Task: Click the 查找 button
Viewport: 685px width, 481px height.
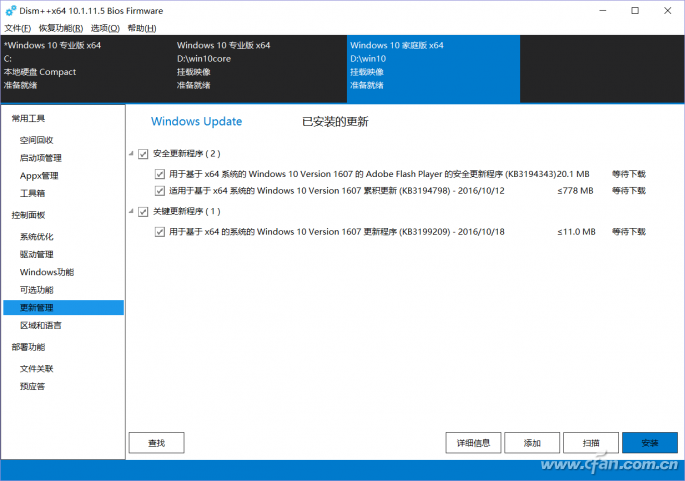Action: tap(156, 443)
